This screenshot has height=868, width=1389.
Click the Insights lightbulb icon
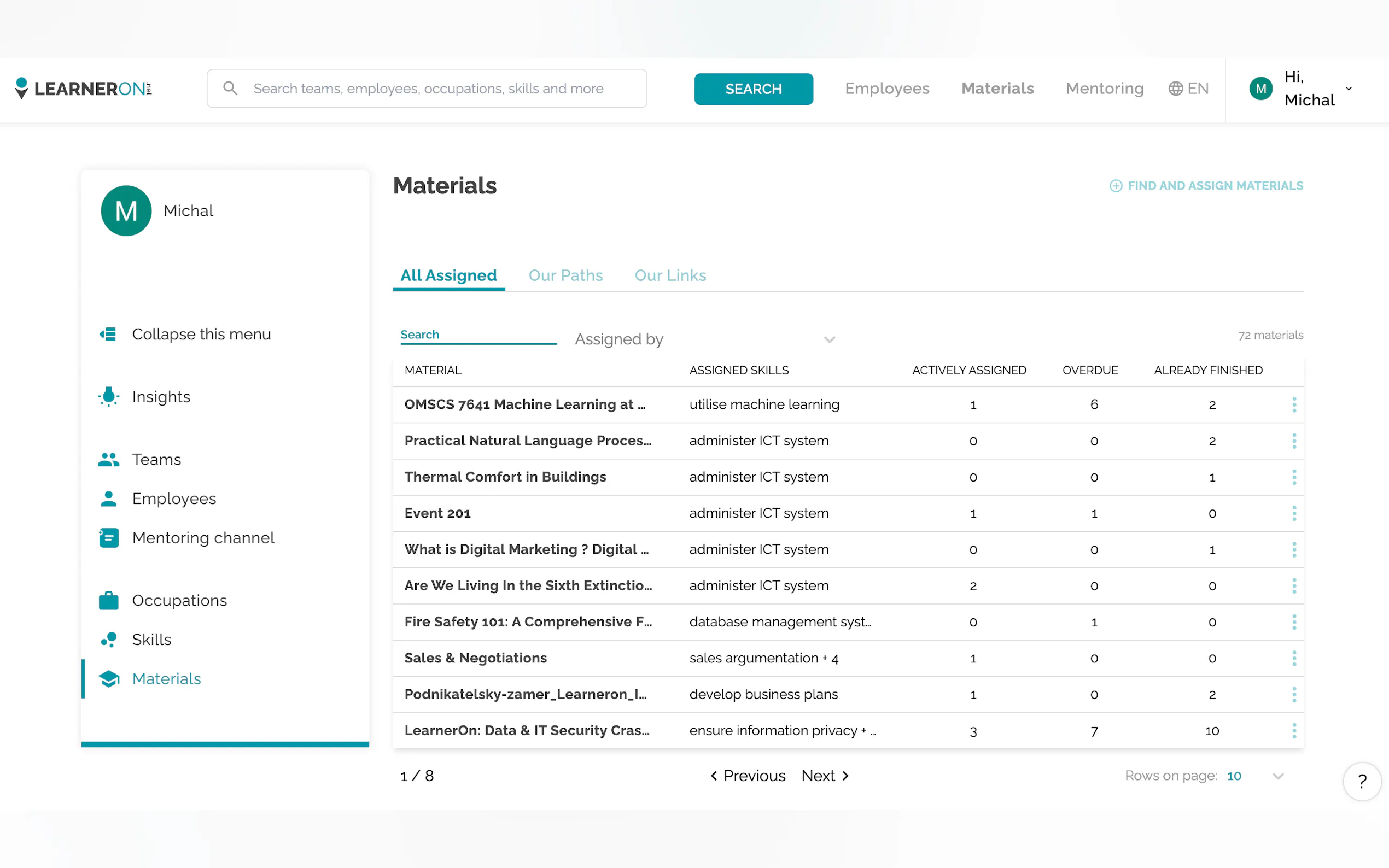pos(108,397)
